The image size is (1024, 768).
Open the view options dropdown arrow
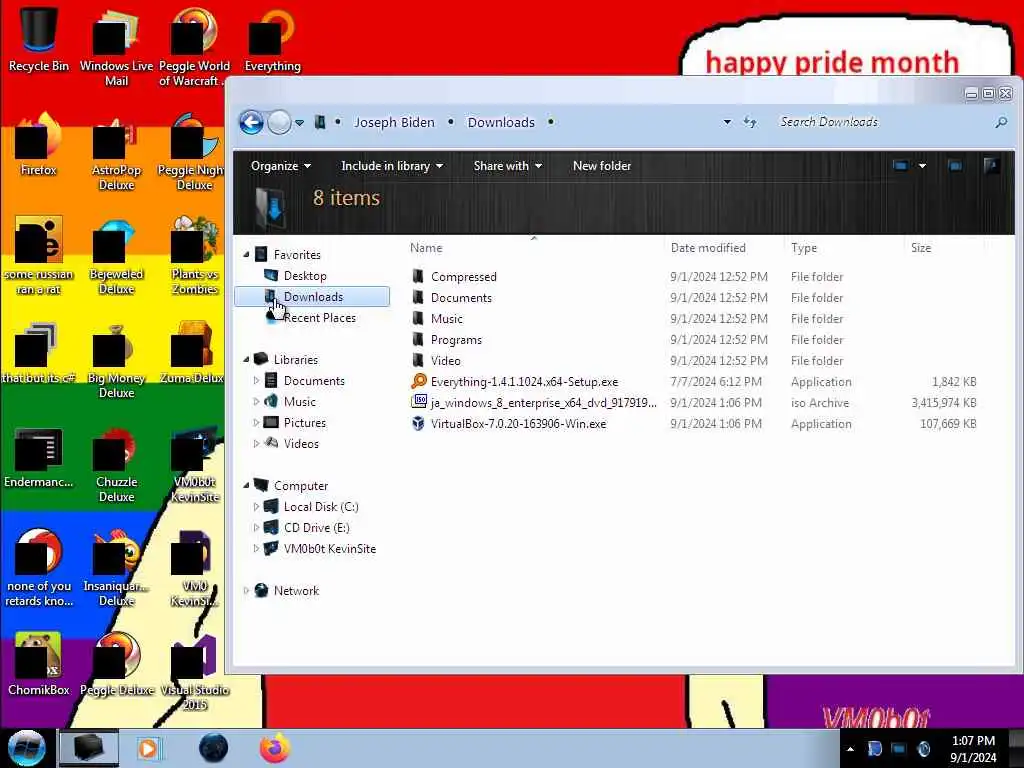[x=922, y=166]
